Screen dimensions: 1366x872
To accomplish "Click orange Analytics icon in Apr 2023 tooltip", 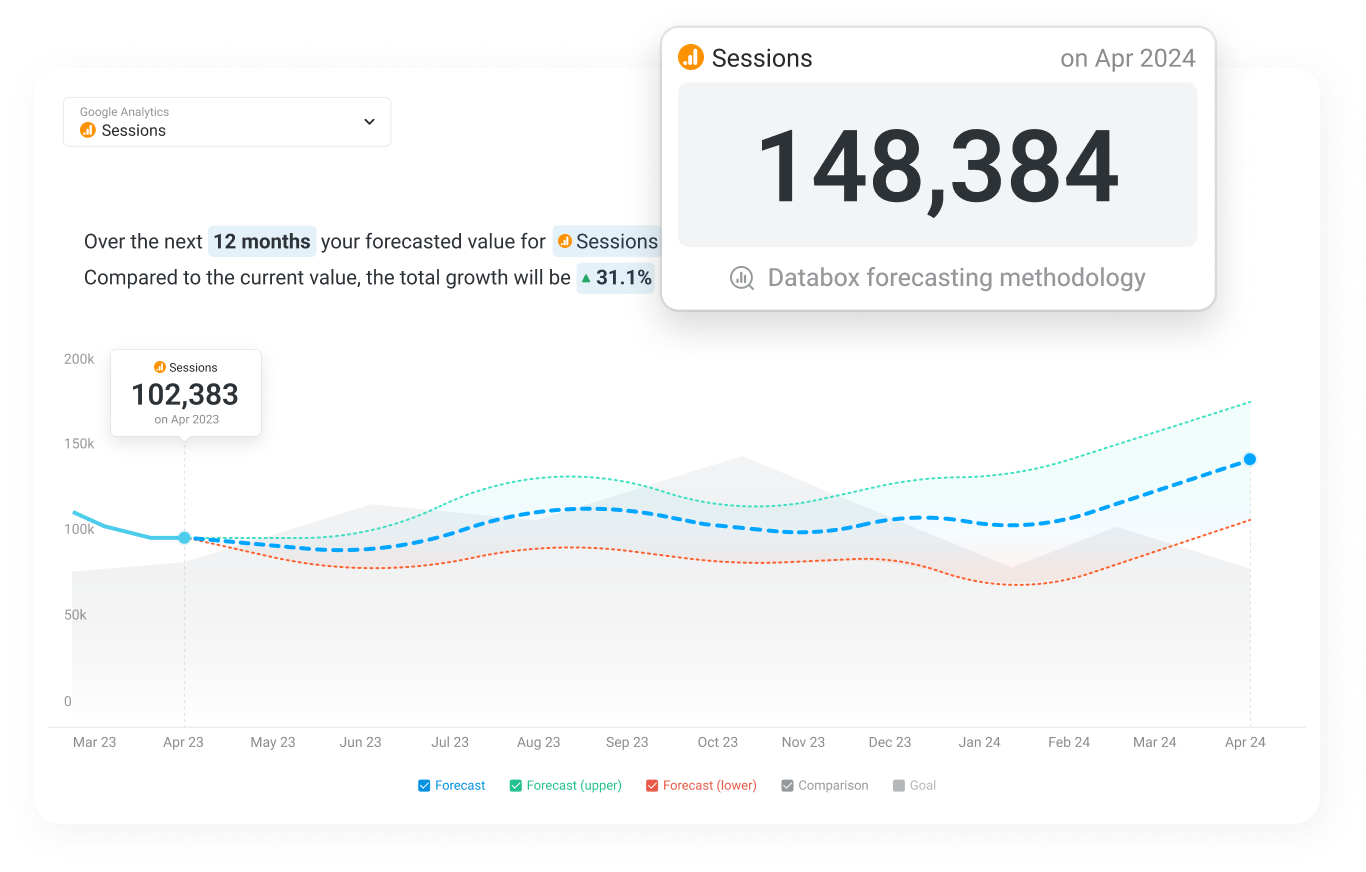I will (x=159, y=367).
